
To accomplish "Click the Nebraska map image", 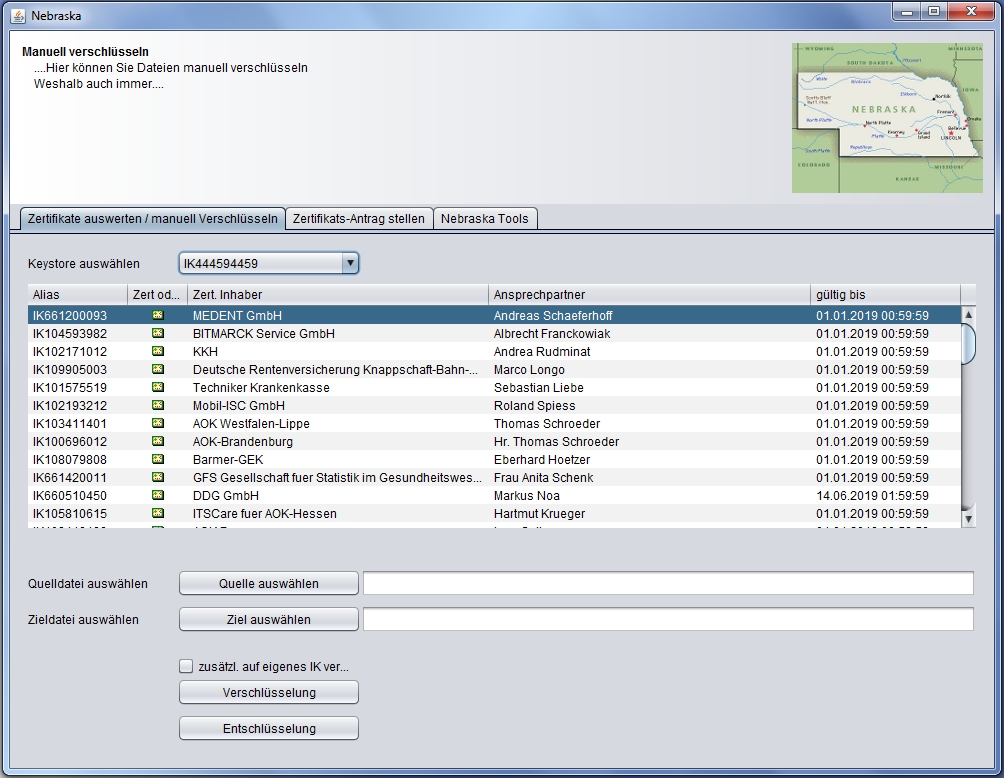I will click(x=887, y=118).
